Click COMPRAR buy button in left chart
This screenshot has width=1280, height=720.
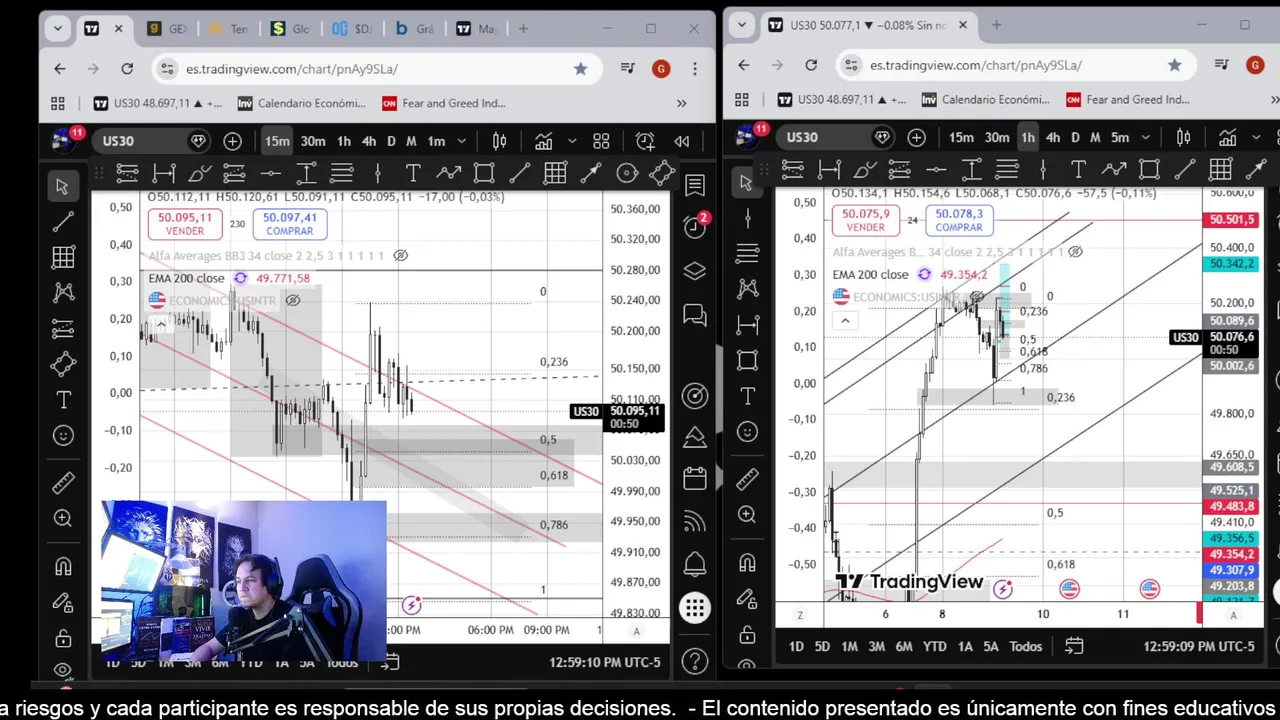[x=290, y=224]
